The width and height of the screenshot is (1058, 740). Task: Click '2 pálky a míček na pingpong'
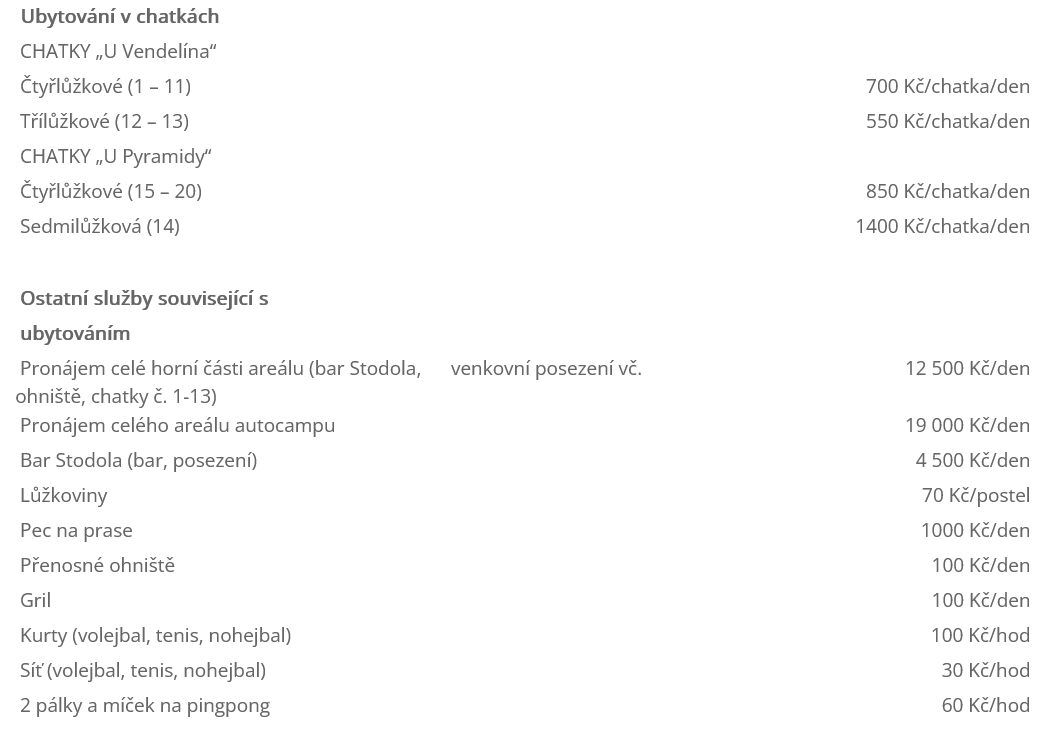point(145,706)
